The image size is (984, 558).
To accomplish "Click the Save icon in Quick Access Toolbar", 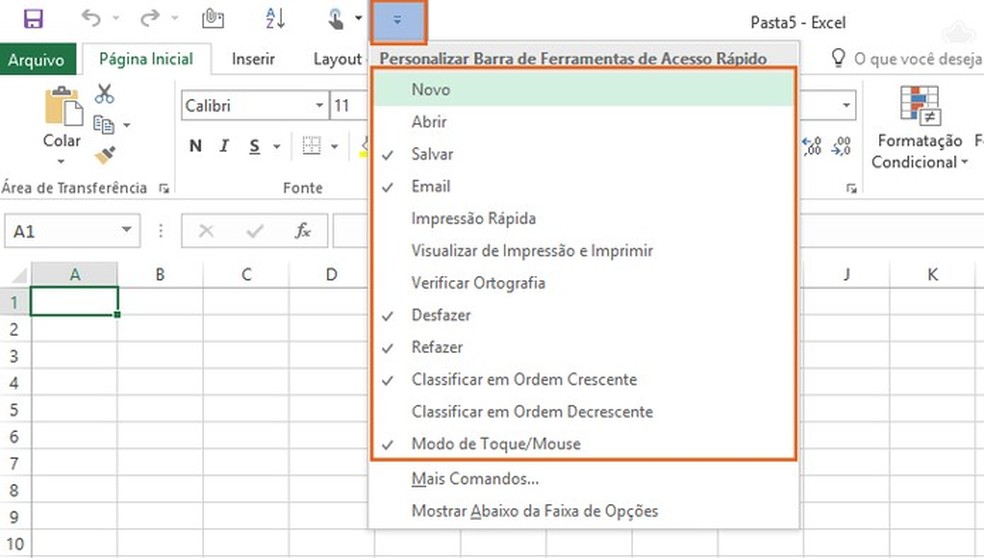I will click(x=32, y=19).
